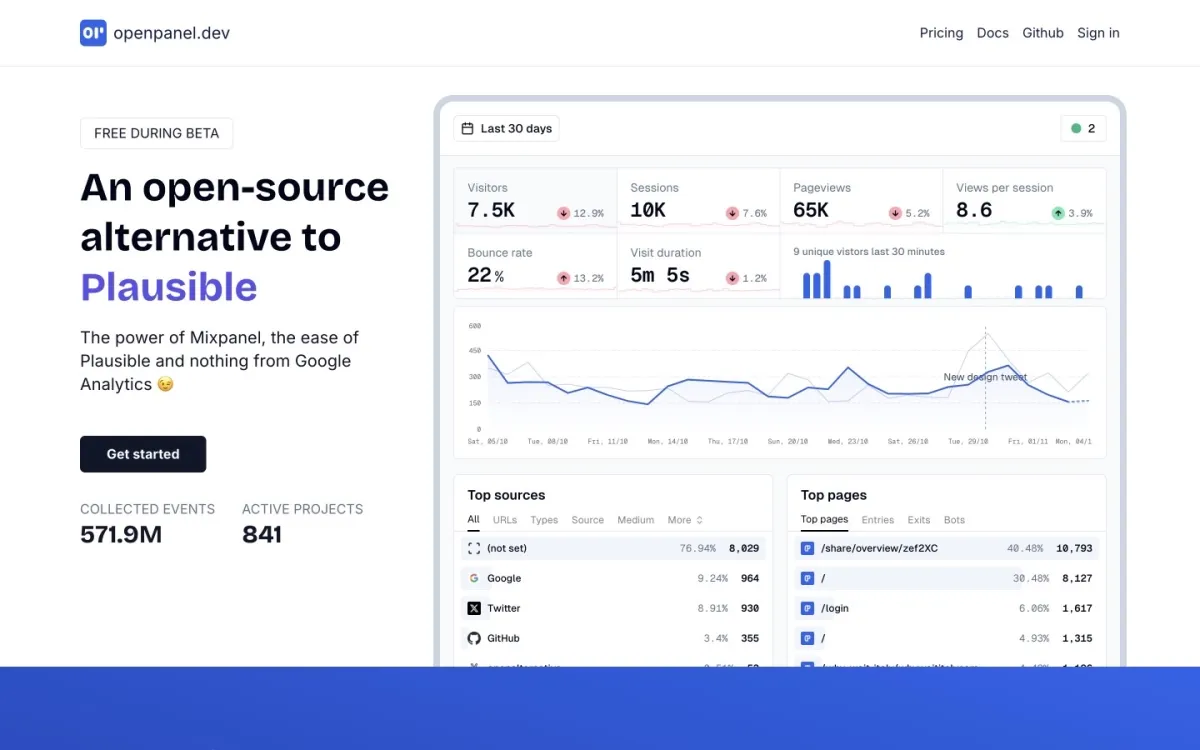Click the green up-arrow beside Views per session

[1057, 213]
